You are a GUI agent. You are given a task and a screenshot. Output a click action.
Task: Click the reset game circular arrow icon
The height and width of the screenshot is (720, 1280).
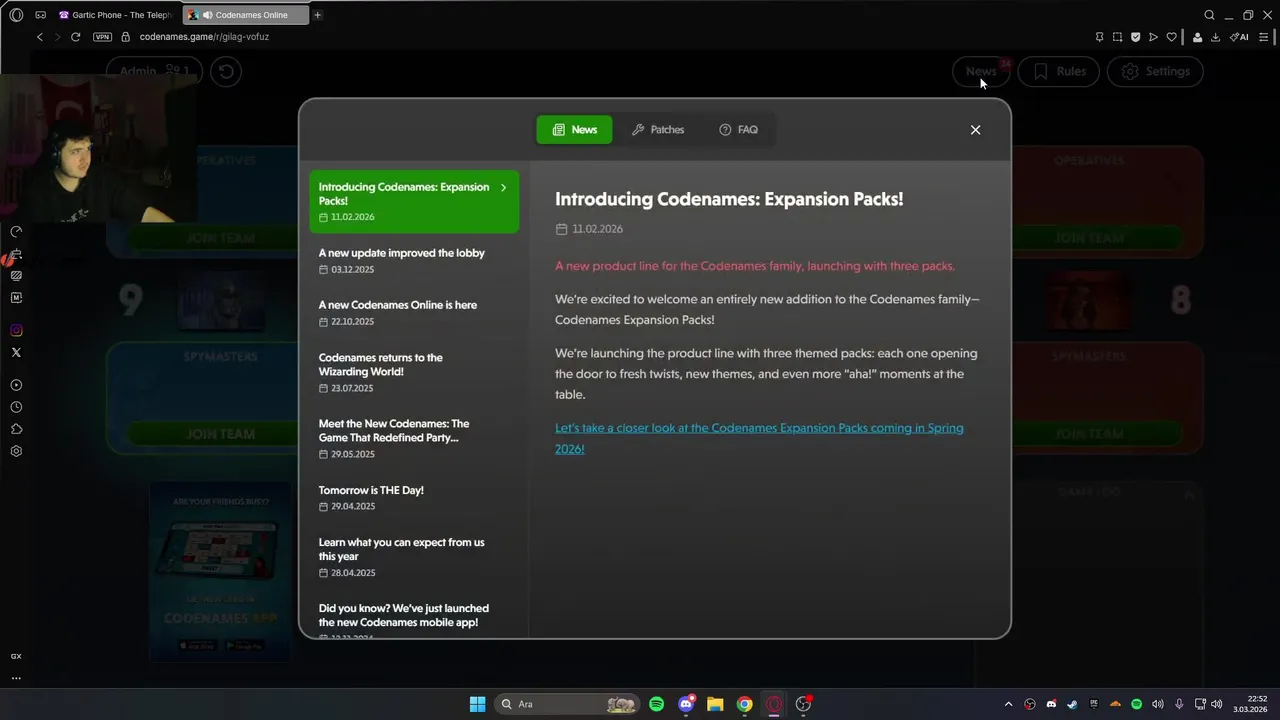(226, 71)
